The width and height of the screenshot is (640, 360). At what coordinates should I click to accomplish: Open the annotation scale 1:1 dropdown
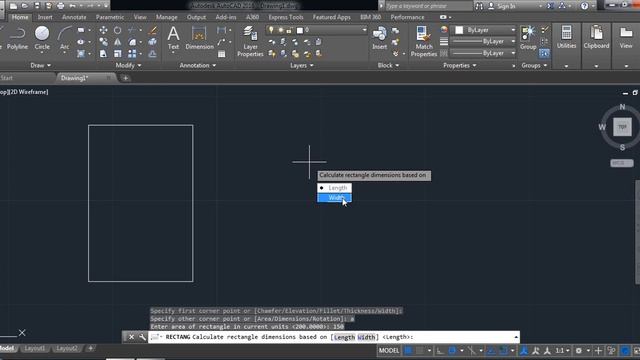(x=561, y=350)
